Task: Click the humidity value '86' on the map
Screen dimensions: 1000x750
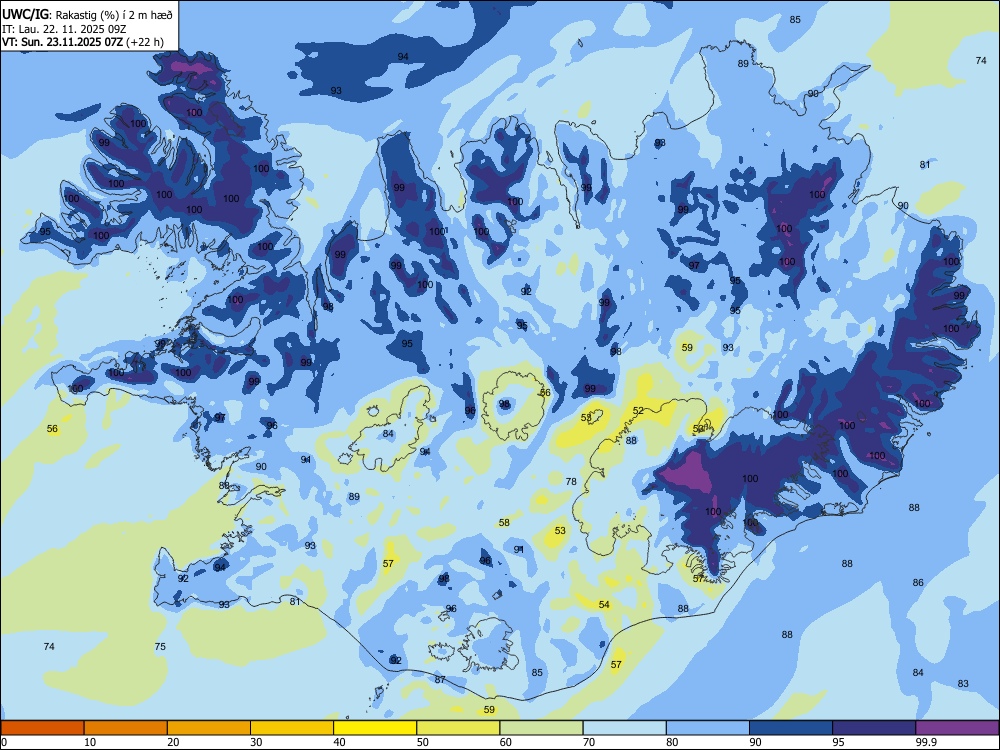Action: [918, 582]
